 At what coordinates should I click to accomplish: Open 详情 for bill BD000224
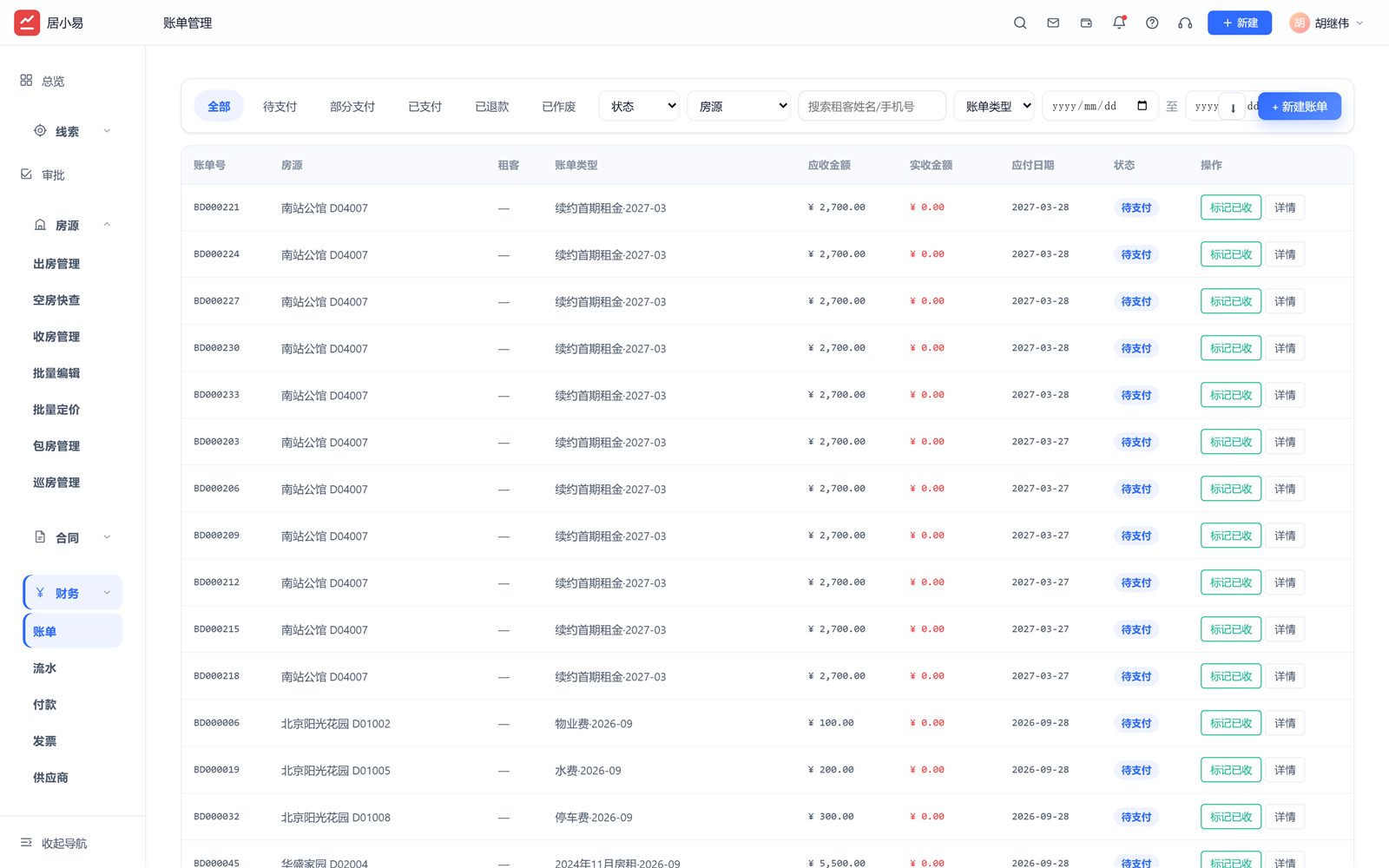coord(1285,254)
